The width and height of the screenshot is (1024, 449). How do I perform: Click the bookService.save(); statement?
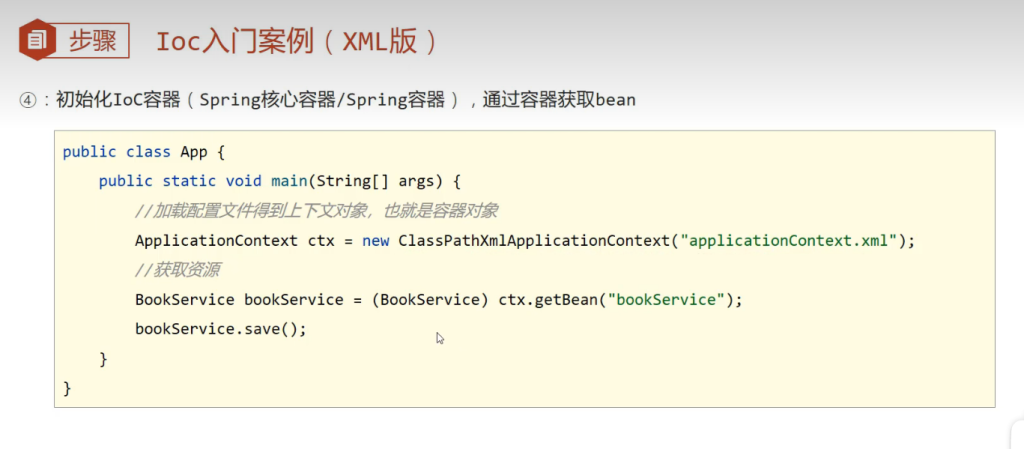tap(221, 329)
